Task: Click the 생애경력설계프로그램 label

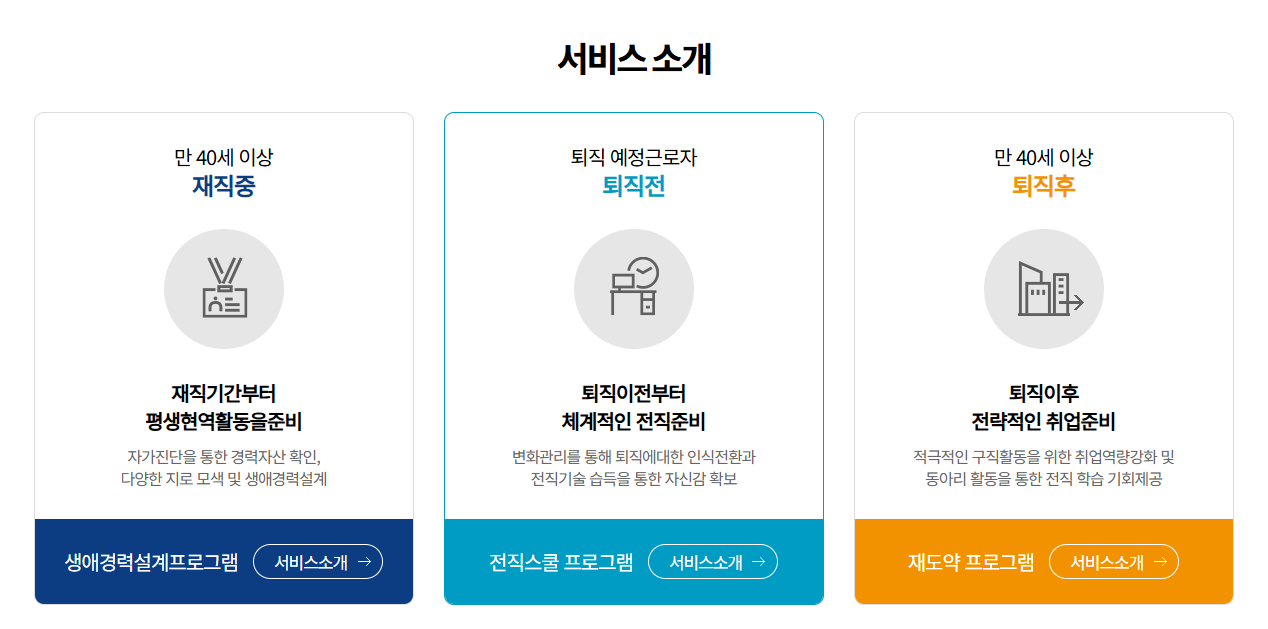Action: pos(151,562)
